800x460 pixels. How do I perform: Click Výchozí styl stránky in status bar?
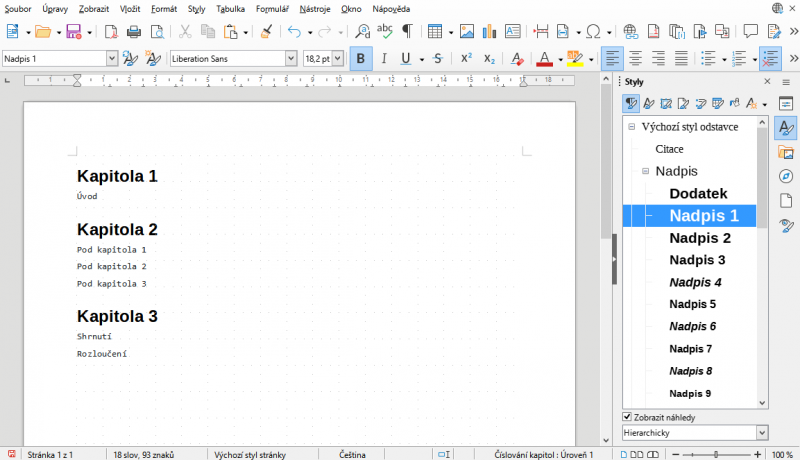coord(250,454)
